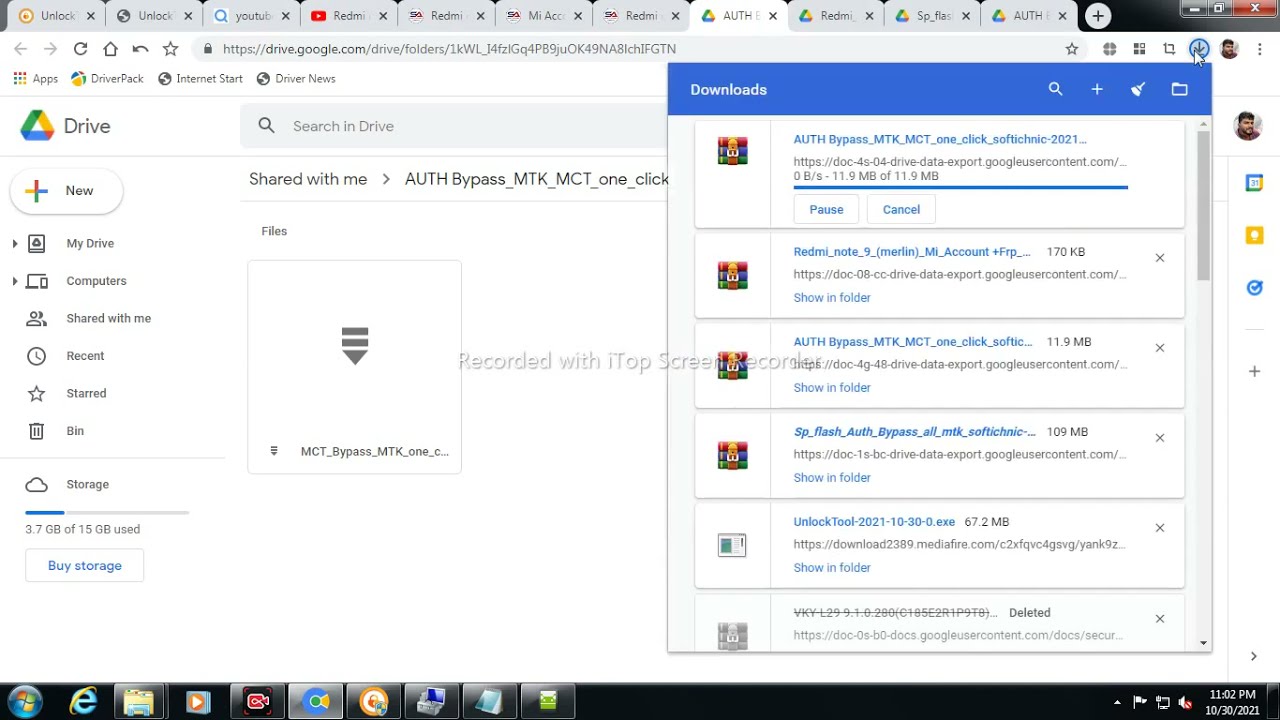
Task: Select the MCT_Bypass_MTK_one_c file thumbnail
Action: (x=355, y=367)
